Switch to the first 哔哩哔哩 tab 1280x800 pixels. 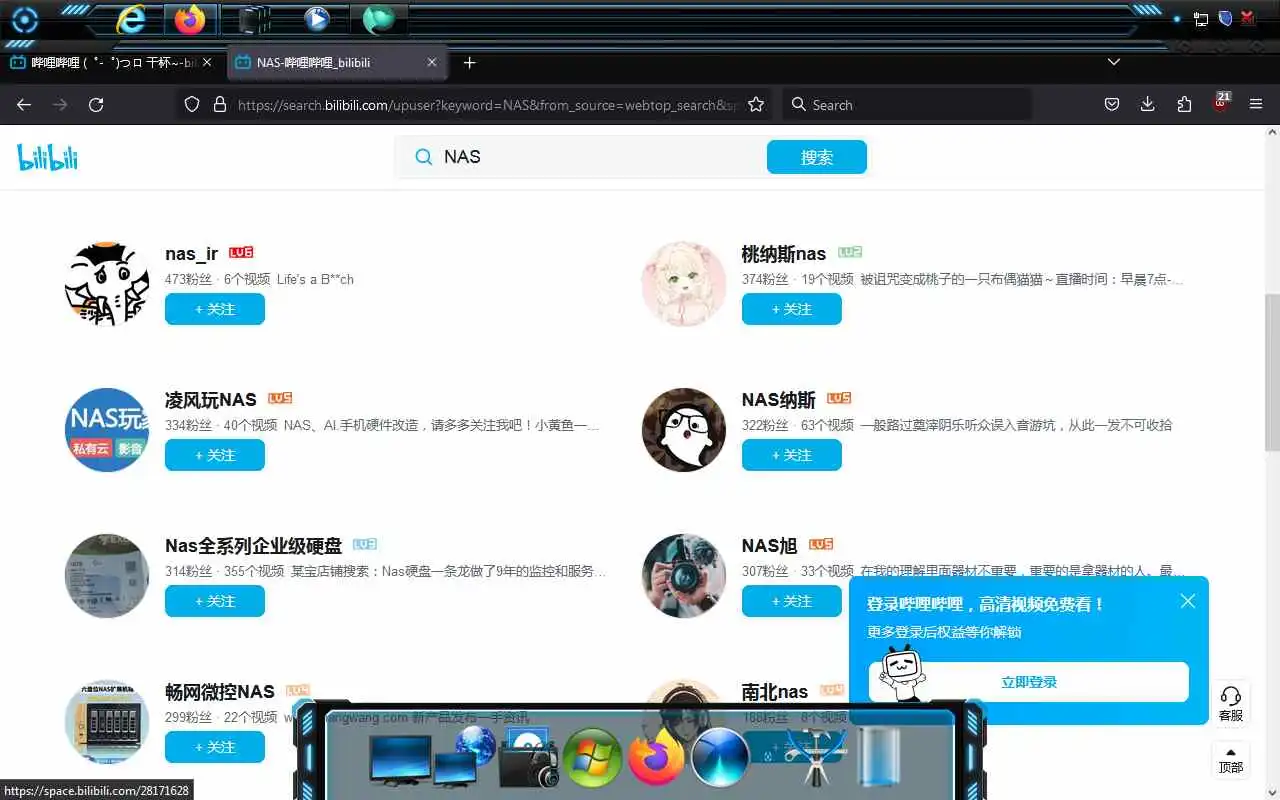(x=110, y=62)
